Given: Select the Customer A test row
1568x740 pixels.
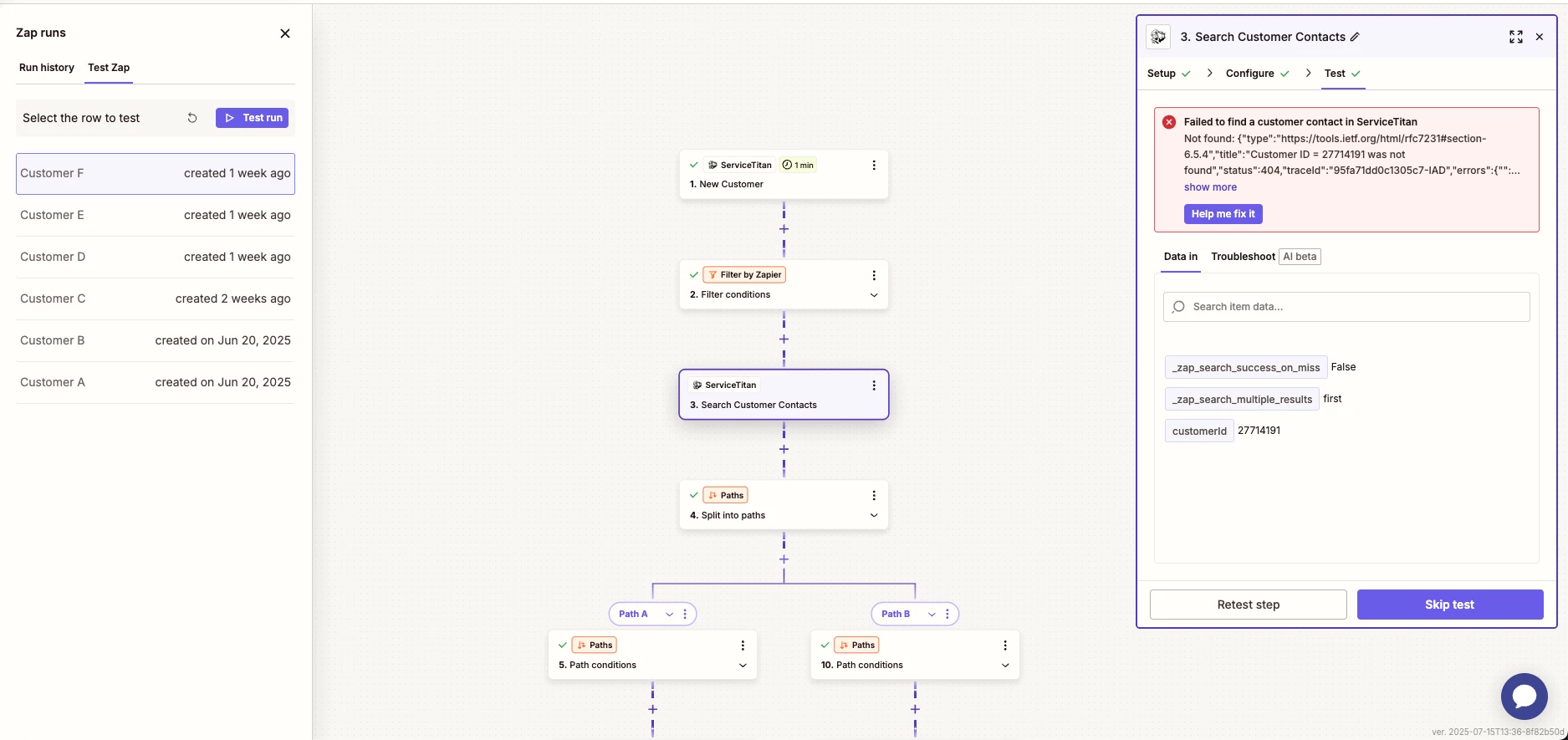Looking at the screenshot, I should (156, 383).
